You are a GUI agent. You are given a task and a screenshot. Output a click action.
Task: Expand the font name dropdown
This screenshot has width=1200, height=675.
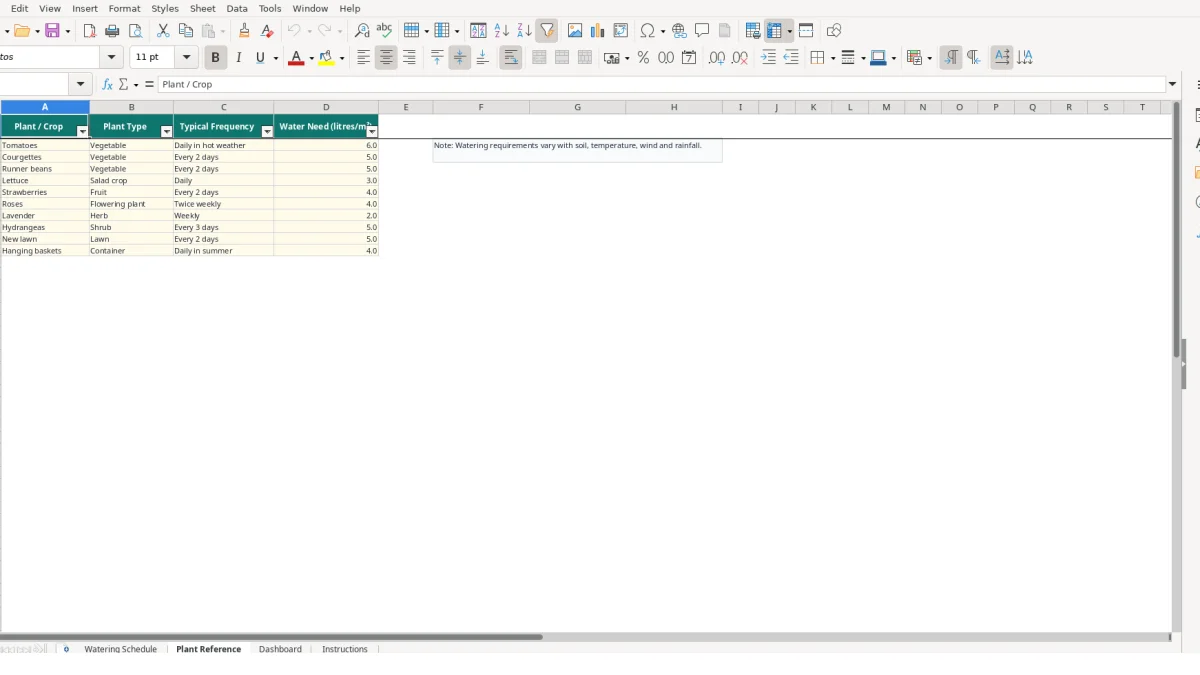tap(112, 58)
